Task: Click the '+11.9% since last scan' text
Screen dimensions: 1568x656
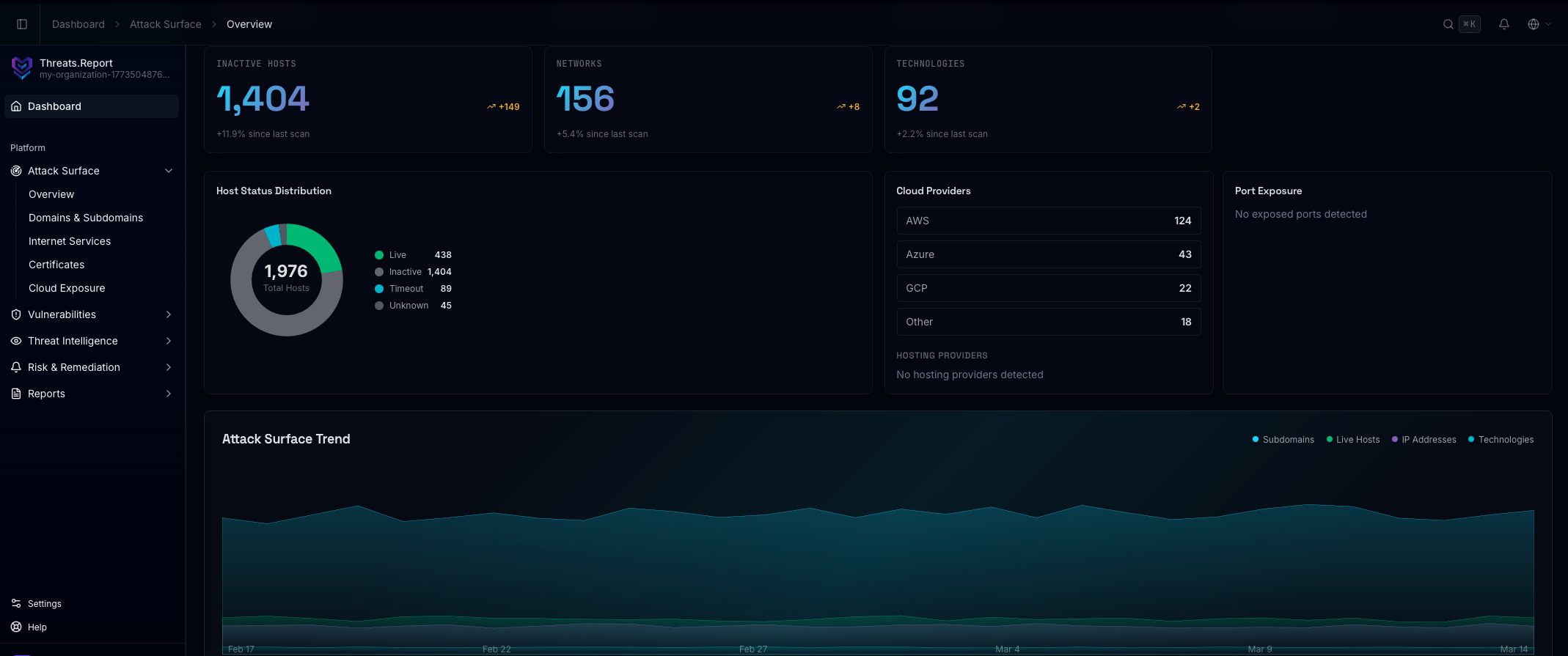Action: 263,134
